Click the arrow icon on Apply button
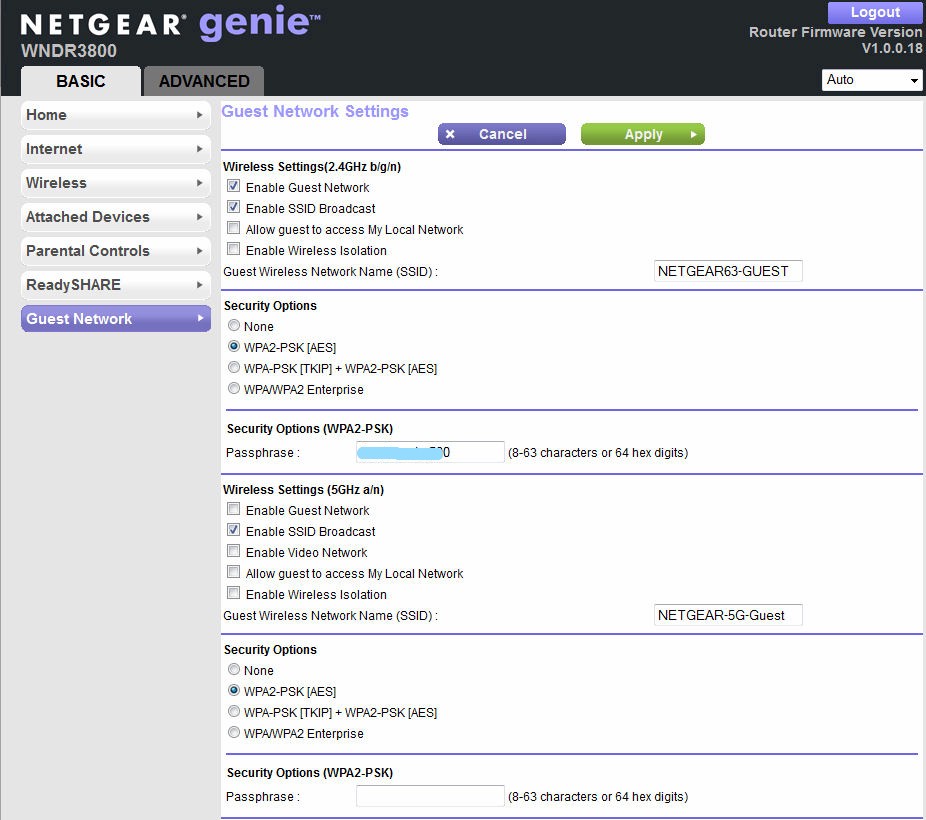The width and height of the screenshot is (926, 820). pos(693,135)
